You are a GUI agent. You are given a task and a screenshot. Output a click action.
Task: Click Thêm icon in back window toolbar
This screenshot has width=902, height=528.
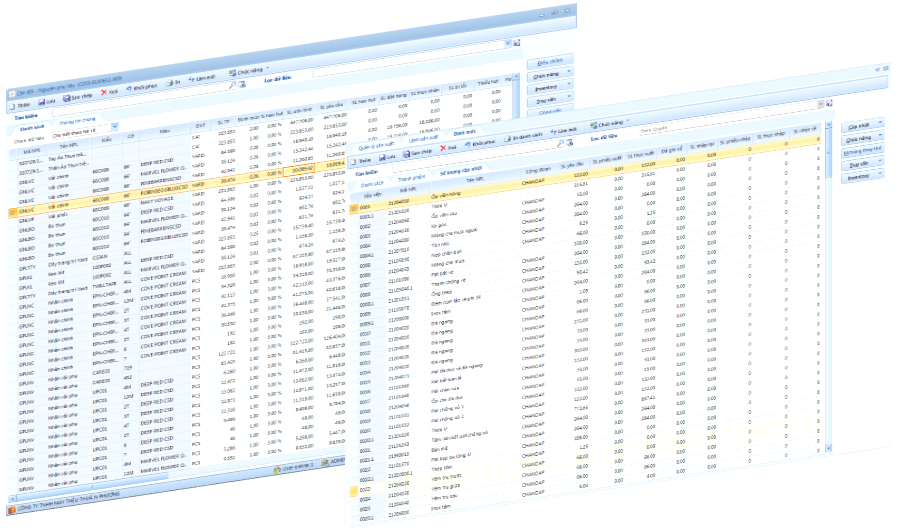[13, 106]
